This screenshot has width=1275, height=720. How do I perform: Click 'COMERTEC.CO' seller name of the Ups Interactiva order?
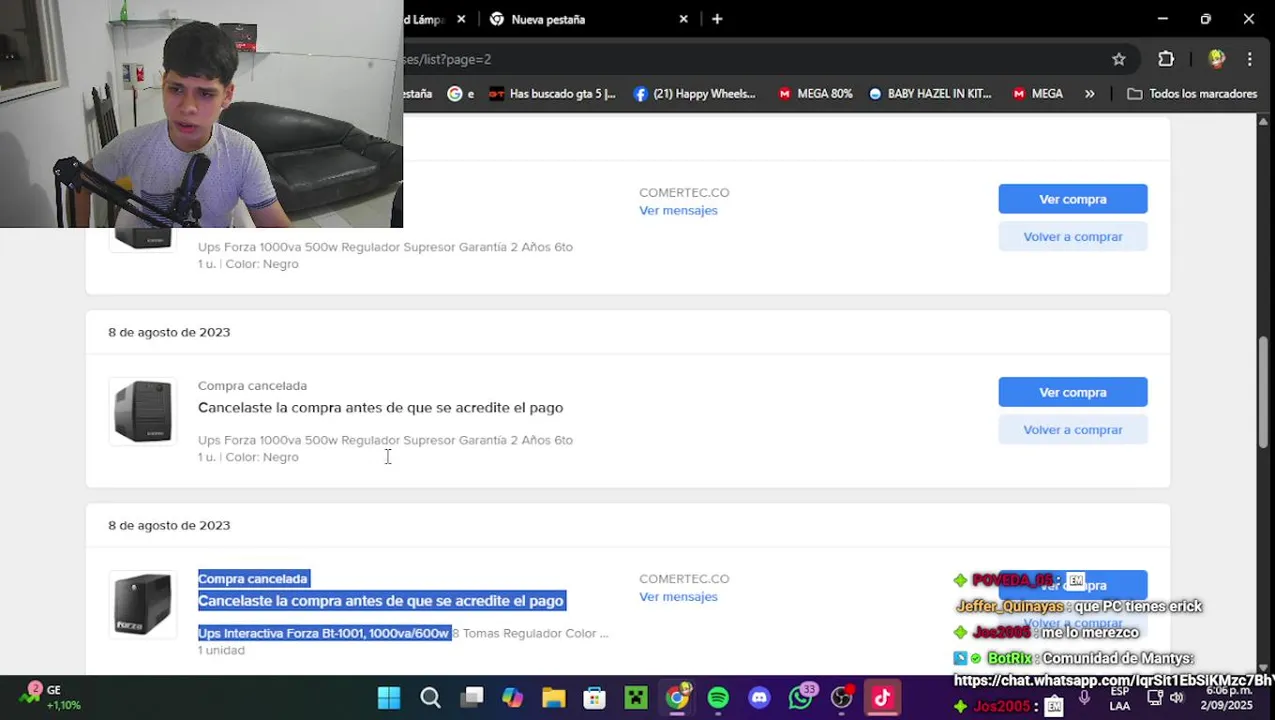tap(684, 578)
